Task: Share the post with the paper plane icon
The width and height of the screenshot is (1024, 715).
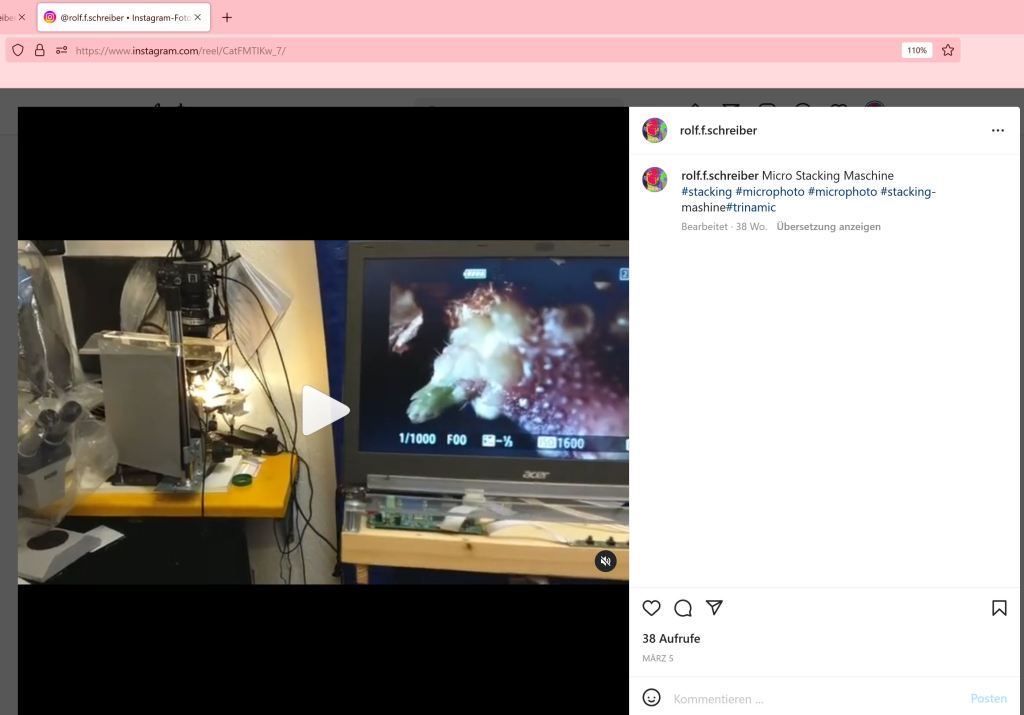Action: pos(714,608)
